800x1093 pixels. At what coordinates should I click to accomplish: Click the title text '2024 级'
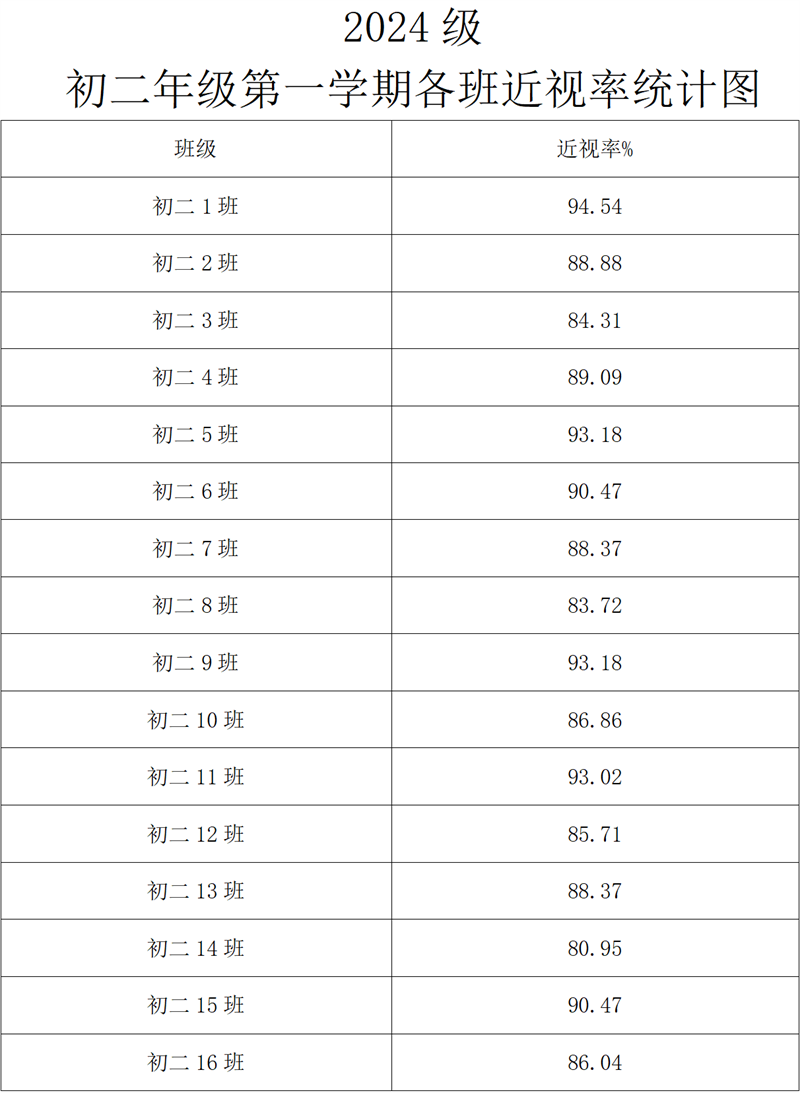point(412,29)
